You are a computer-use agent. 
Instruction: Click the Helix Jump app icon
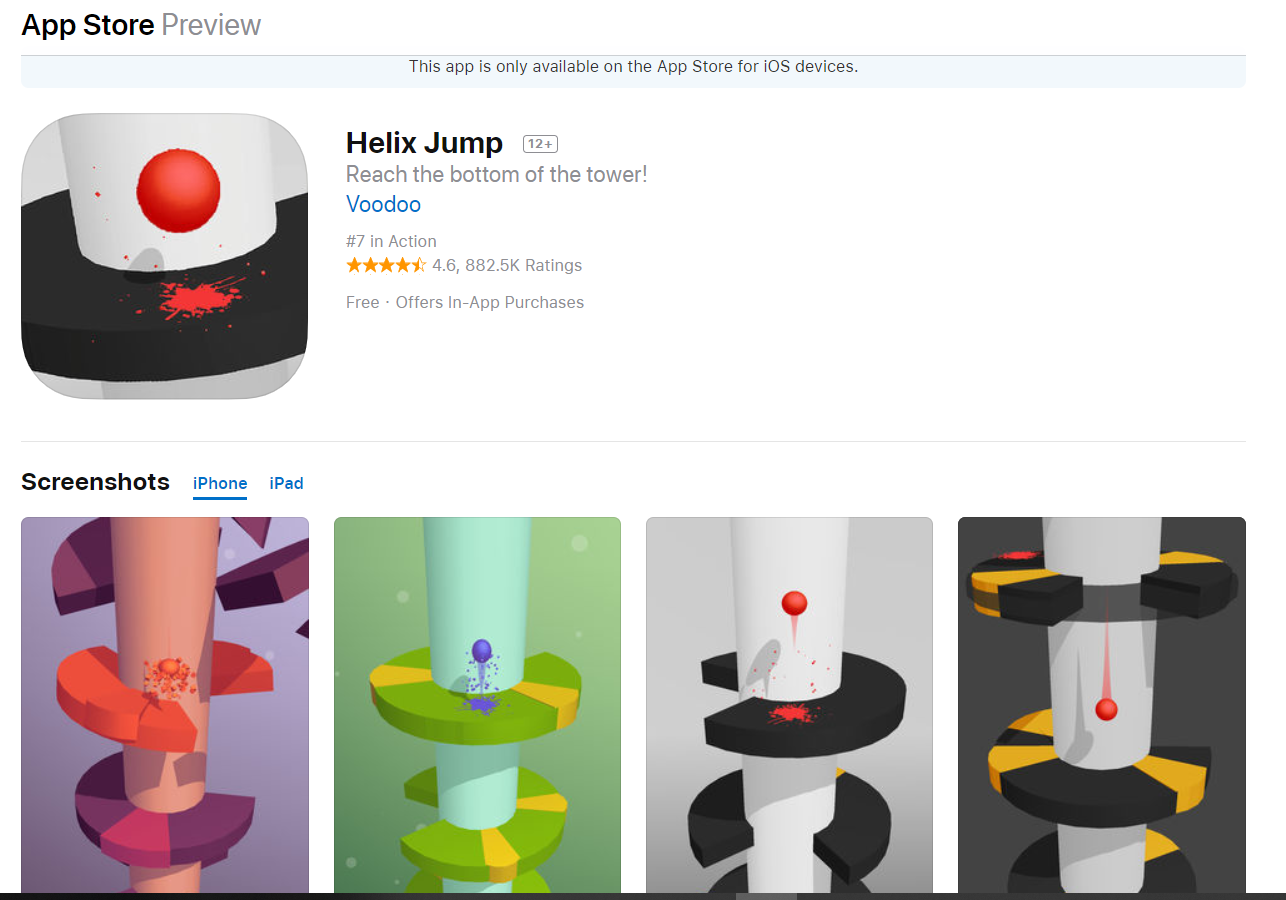click(164, 256)
